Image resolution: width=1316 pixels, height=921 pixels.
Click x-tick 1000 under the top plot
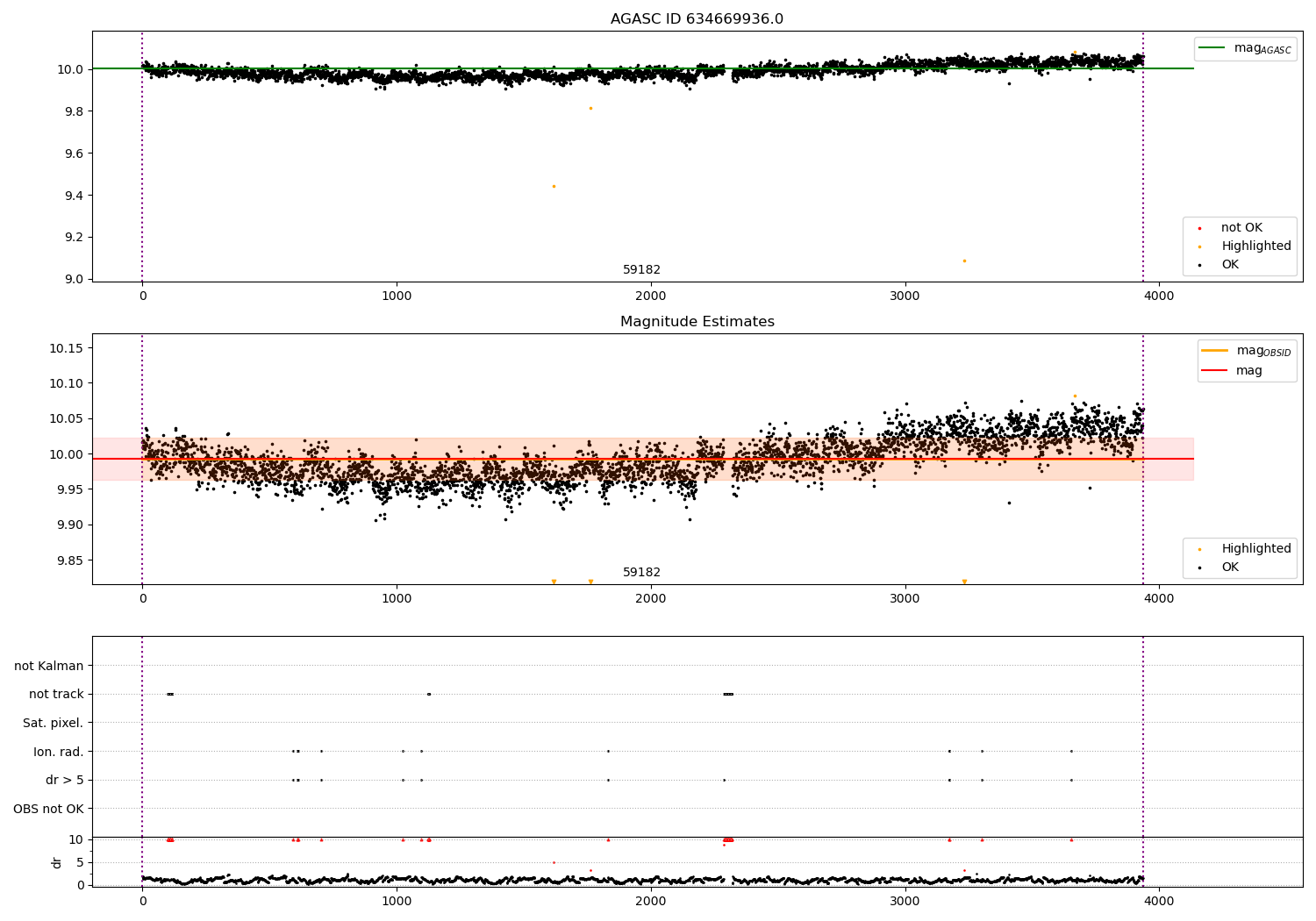[397, 296]
